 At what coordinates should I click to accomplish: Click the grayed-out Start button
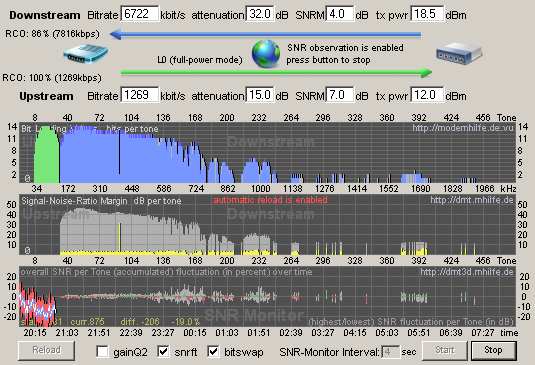pos(445,350)
